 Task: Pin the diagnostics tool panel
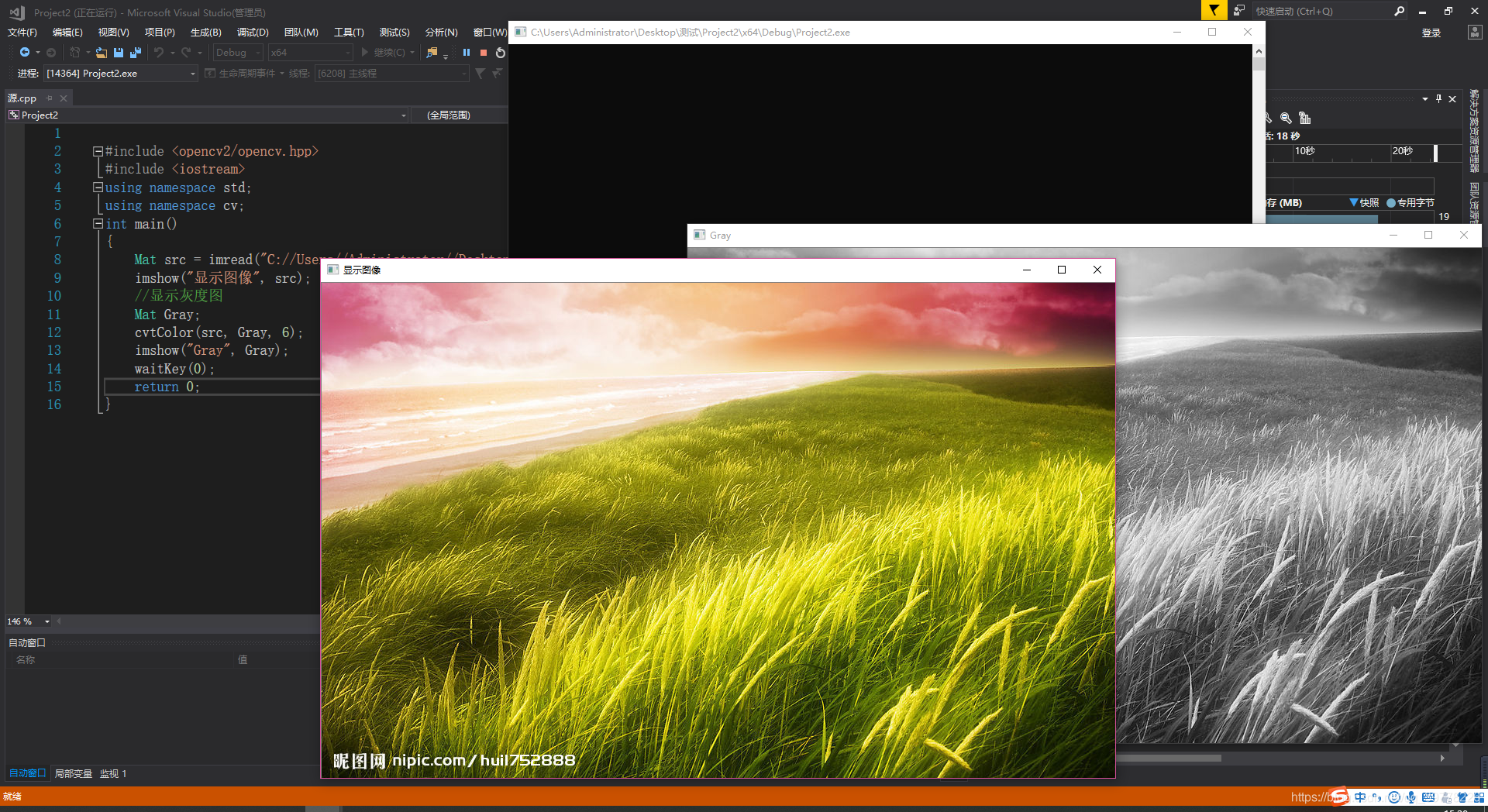pyautogui.click(x=1439, y=98)
